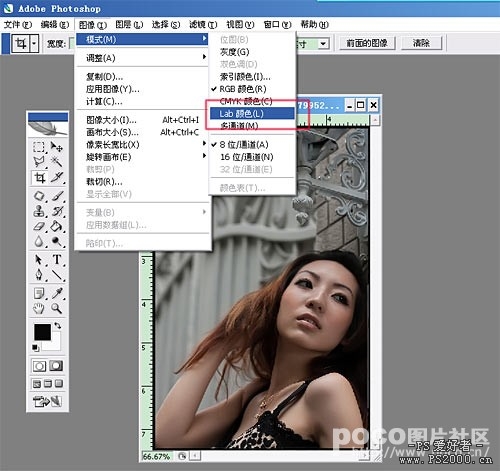The width and height of the screenshot is (500, 471).
Task: Open the 模式(M) submenu
Action: click(142, 40)
